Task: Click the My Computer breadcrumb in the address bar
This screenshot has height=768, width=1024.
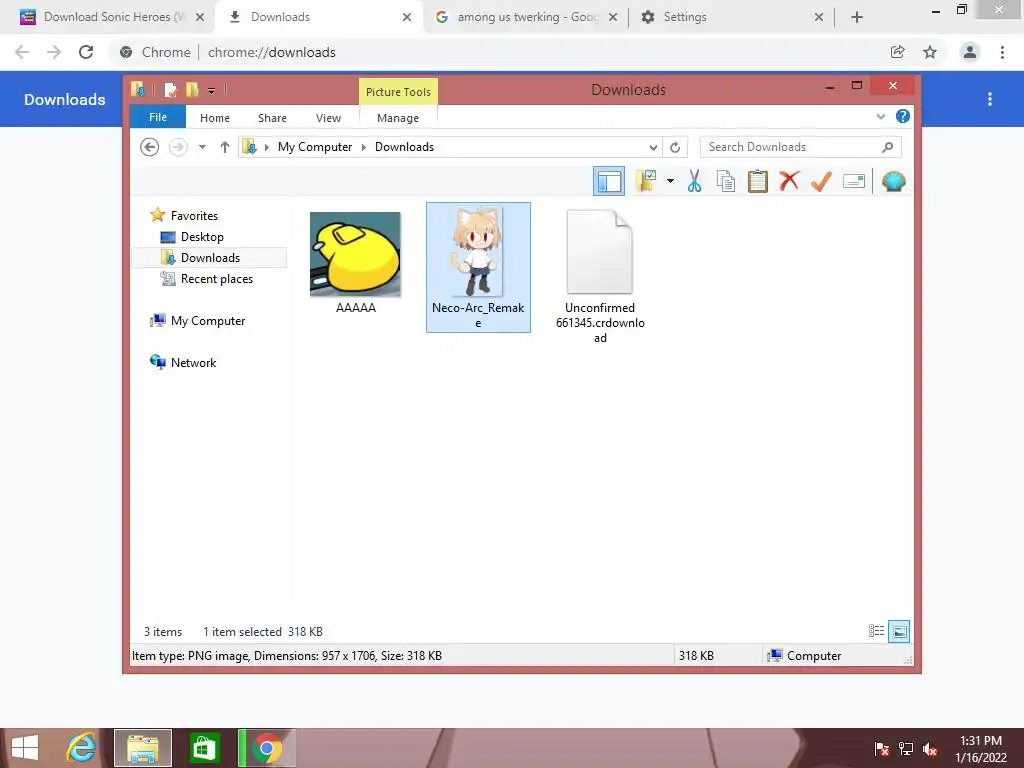Action: point(315,147)
